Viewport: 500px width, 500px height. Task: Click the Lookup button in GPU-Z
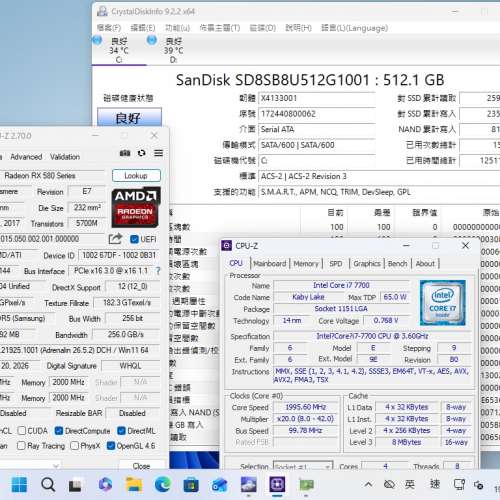pos(136,176)
